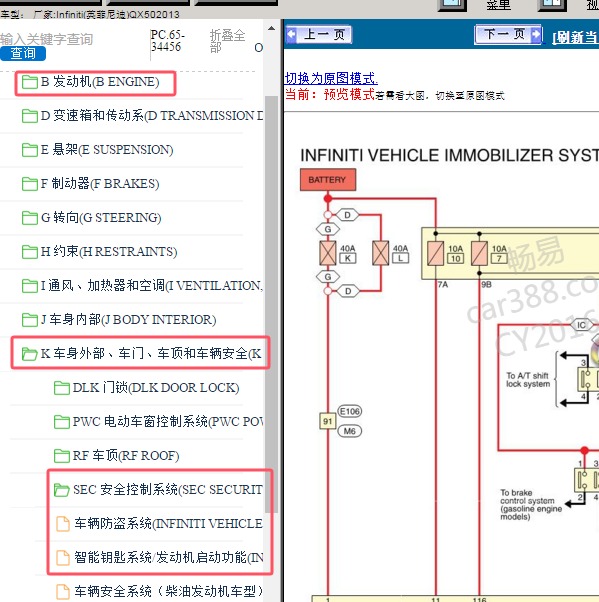The width and height of the screenshot is (599, 602).
Task: Click the tree panel scroll-up arrow
Action: pos(271,28)
